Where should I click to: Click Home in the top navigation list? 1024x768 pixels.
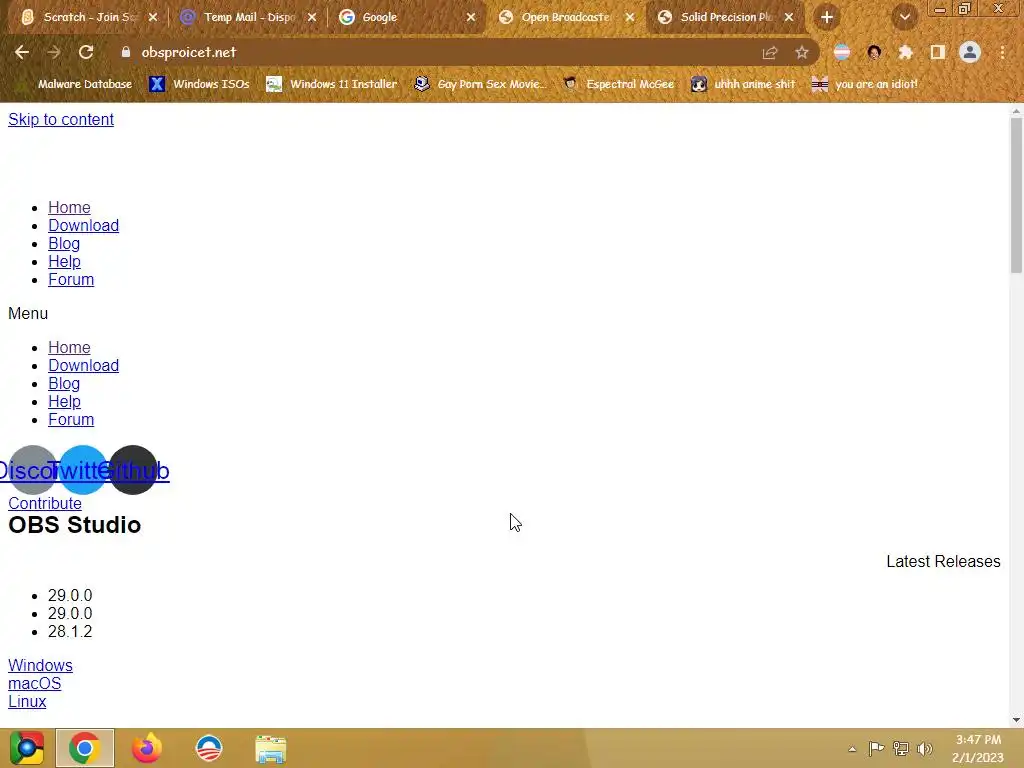tap(69, 208)
